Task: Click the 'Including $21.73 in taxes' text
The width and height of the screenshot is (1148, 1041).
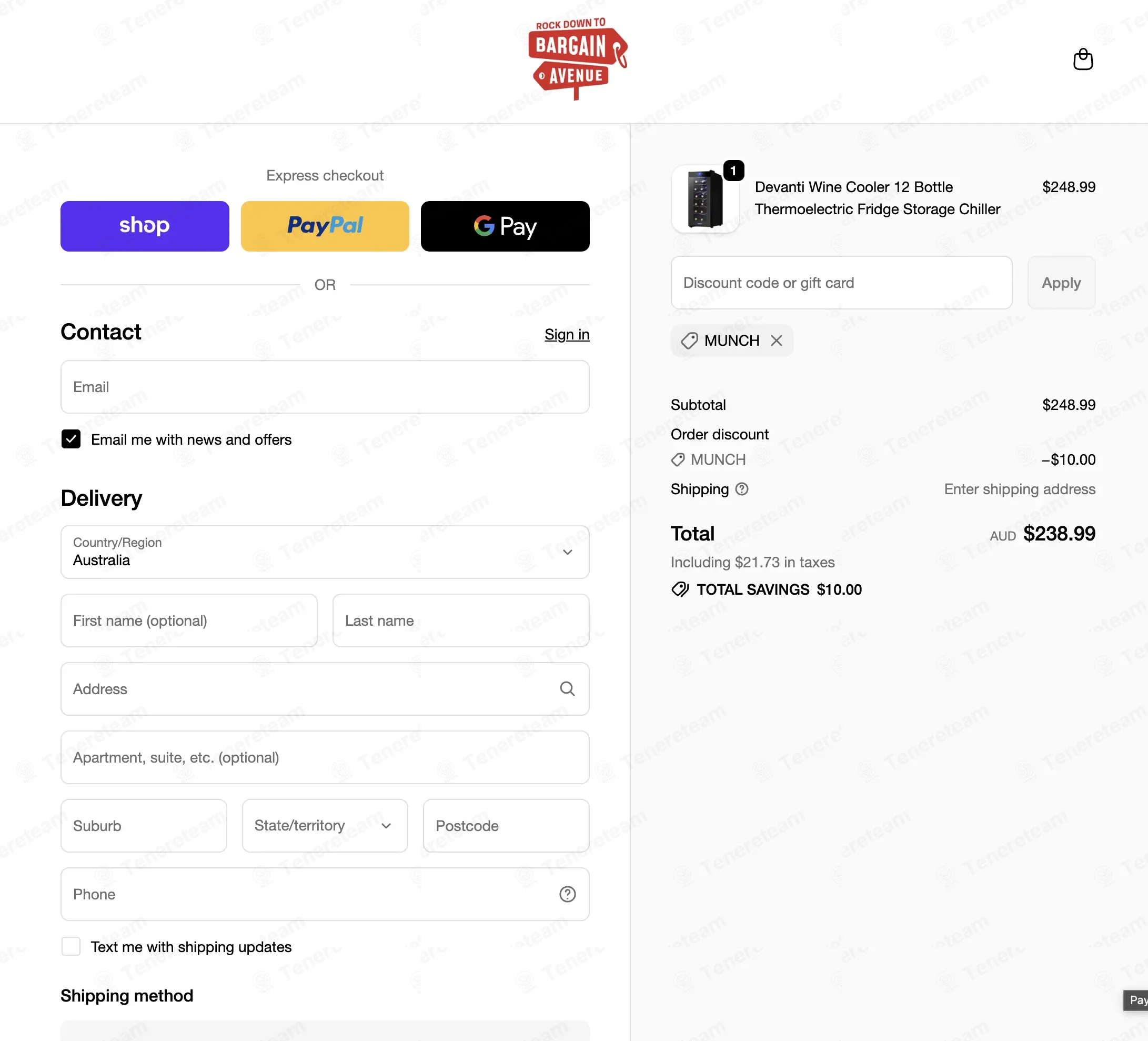Action: [x=752, y=562]
